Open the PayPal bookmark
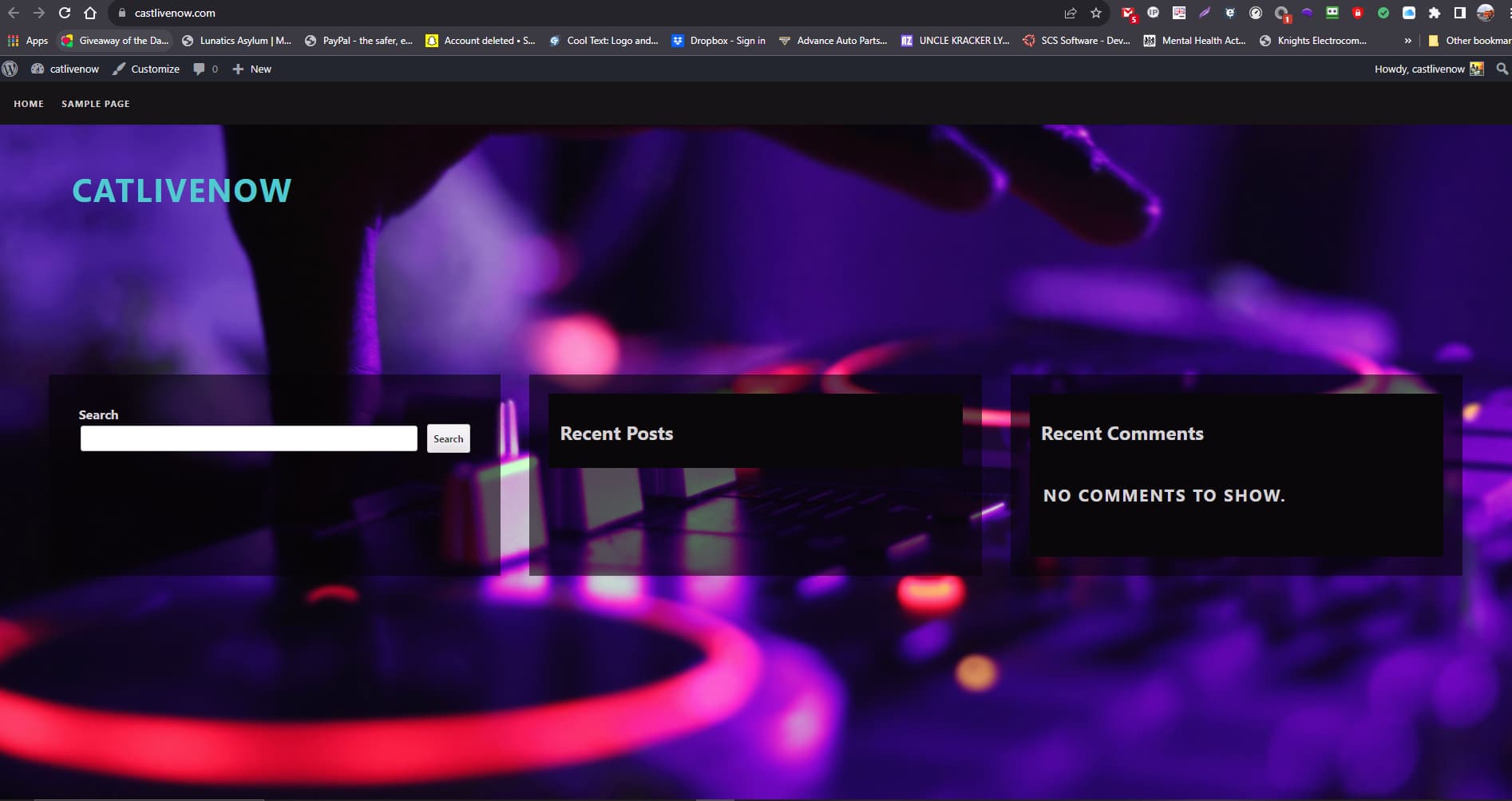The width and height of the screenshot is (1512, 801). tap(359, 41)
